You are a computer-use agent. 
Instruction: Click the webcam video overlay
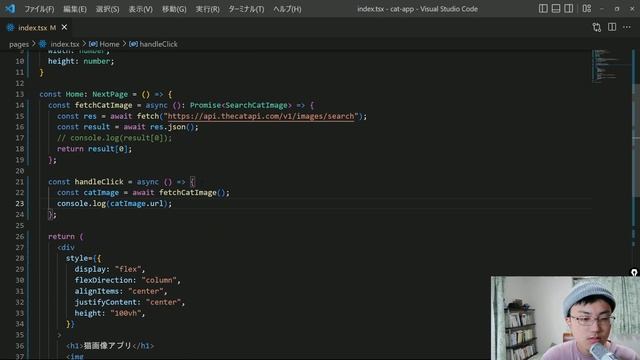[x=565, y=318]
